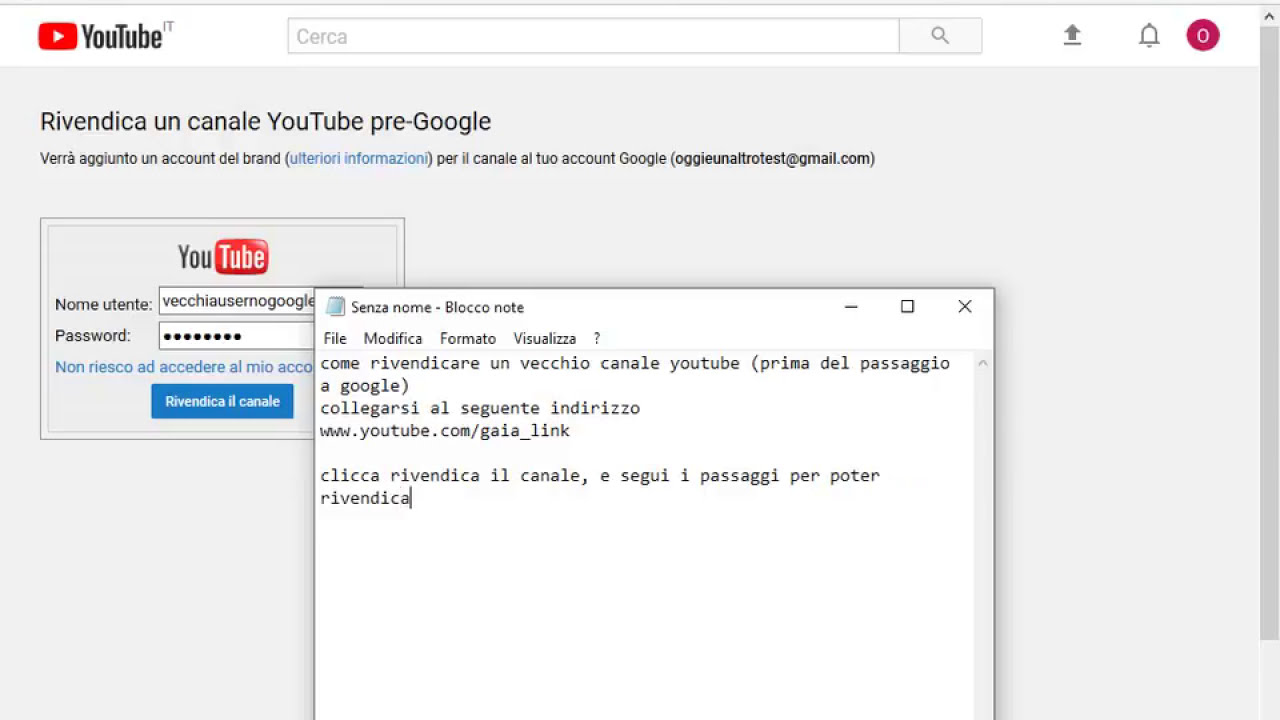Open the Visualizza menu in Blocco note
The height and width of the screenshot is (720, 1280).
(545, 339)
